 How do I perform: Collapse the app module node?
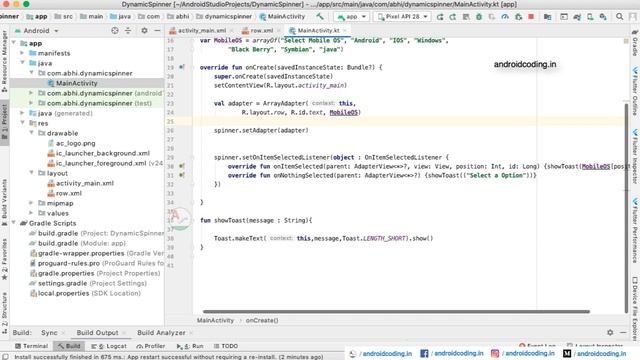tap(14, 43)
